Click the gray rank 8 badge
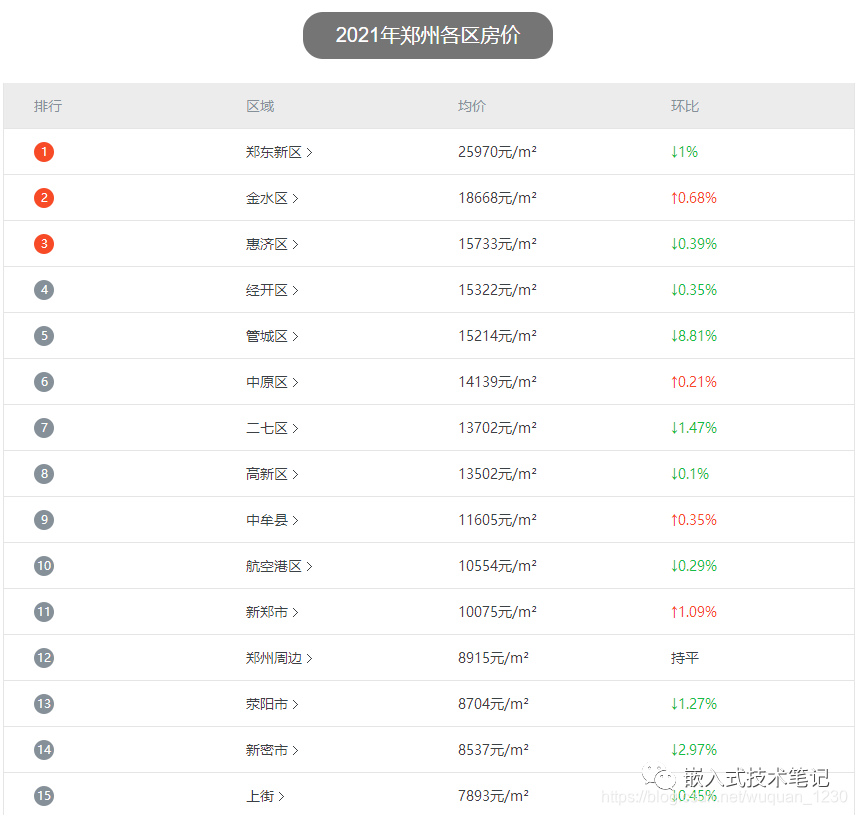The width and height of the screenshot is (857, 815). tap(44, 473)
